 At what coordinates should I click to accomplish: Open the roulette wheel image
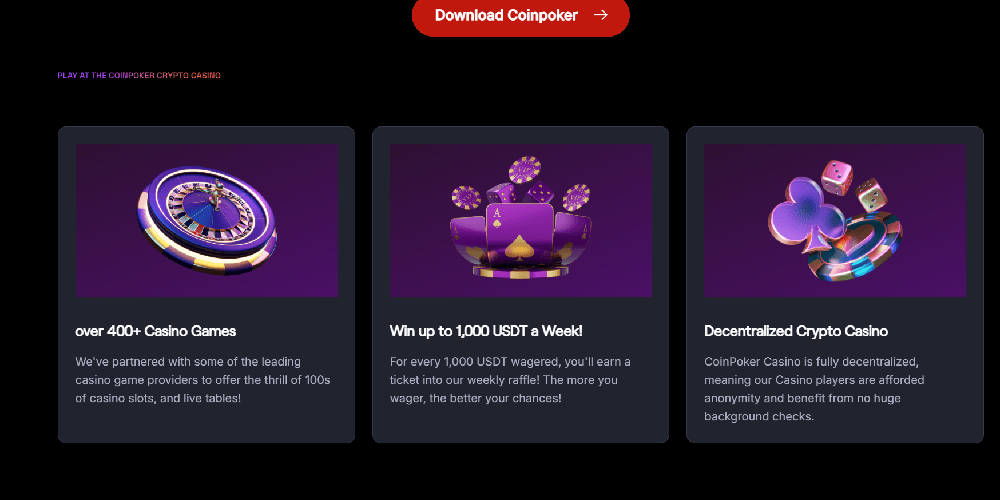(x=207, y=220)
